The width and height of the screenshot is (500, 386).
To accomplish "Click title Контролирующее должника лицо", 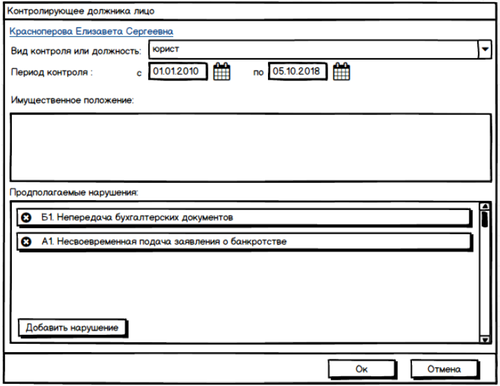I will [81, 11].
